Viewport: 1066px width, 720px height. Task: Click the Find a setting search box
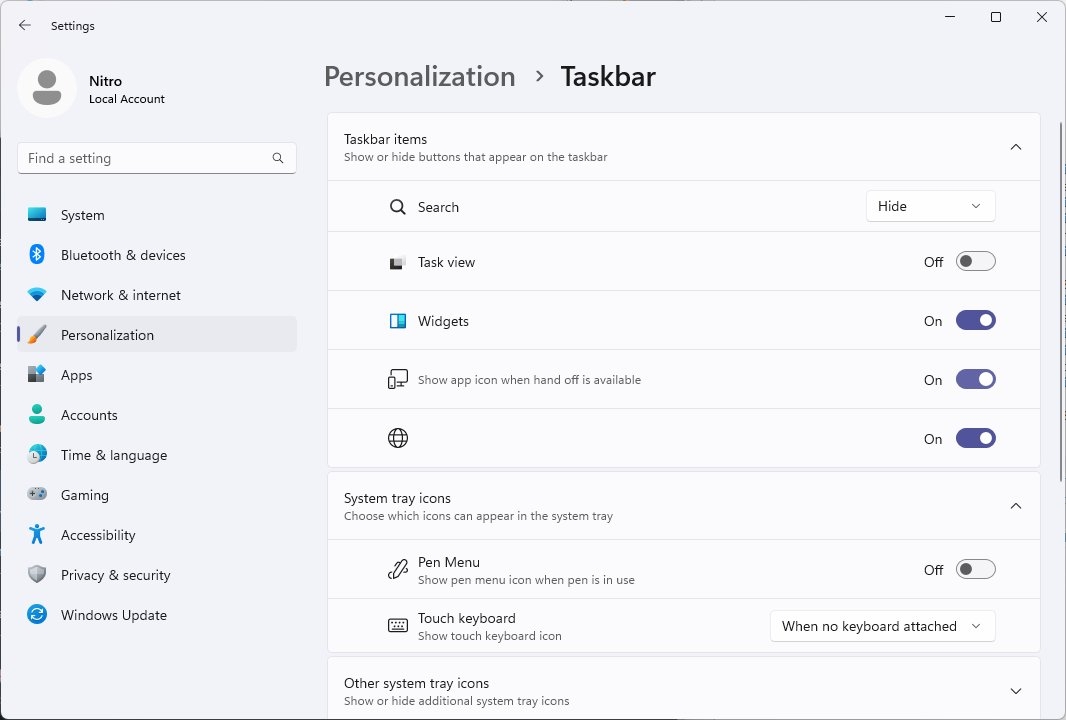click(157, 158)
